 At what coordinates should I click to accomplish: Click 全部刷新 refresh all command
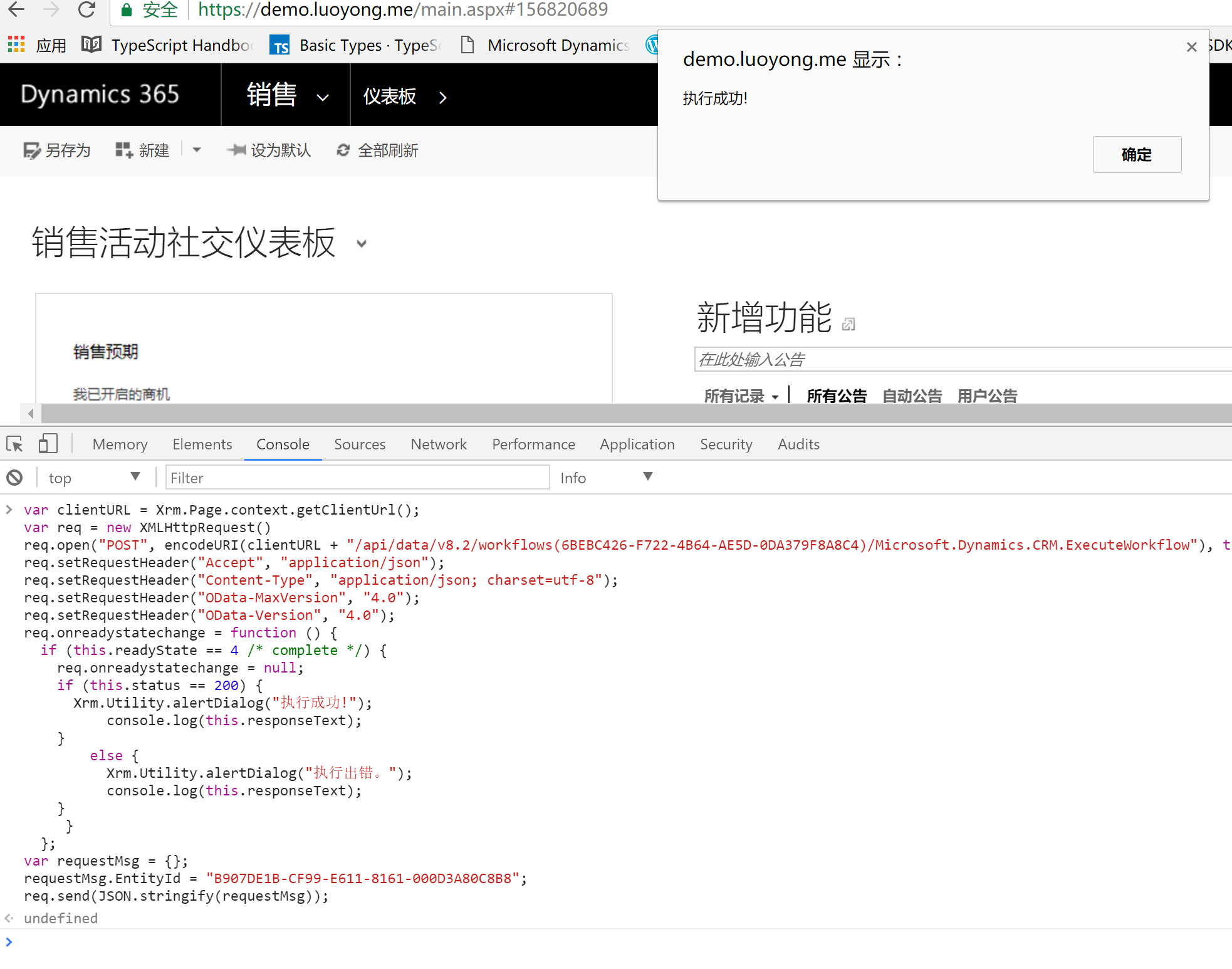pyautogui.click(x=377, y=150)
